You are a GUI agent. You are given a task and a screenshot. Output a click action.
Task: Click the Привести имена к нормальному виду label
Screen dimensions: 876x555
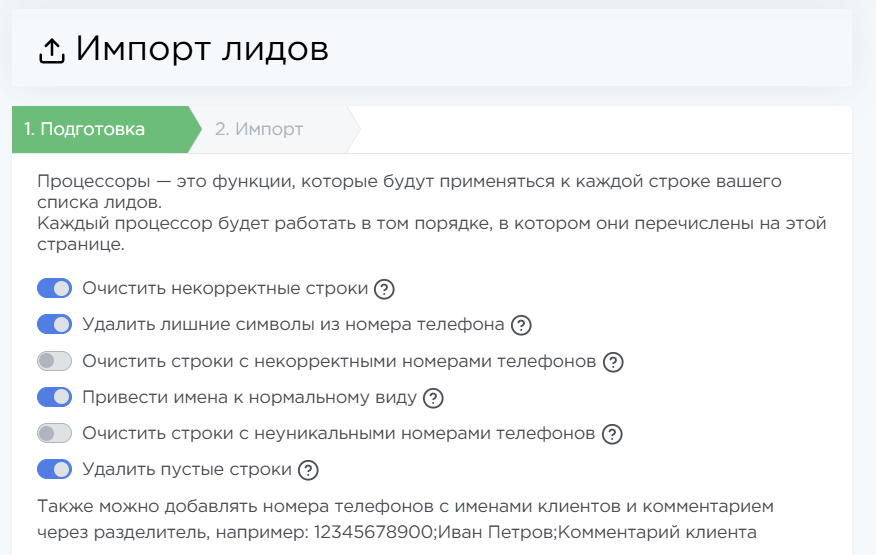click(x=249, y=397)
